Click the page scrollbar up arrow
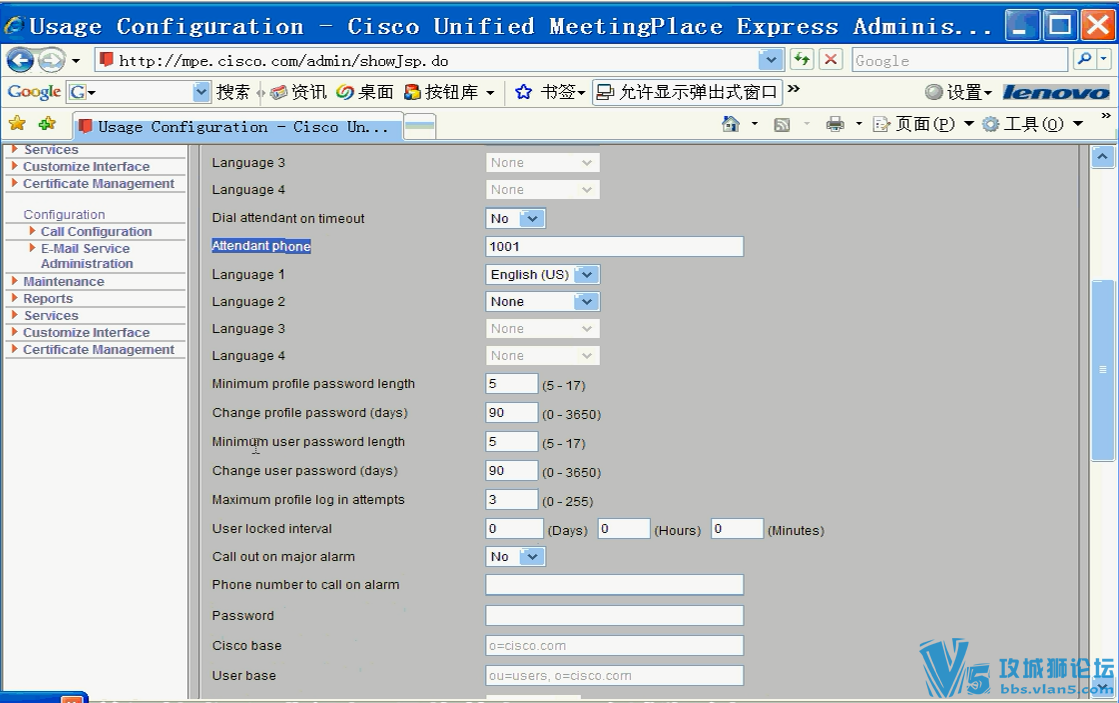 click(1103, 157)
